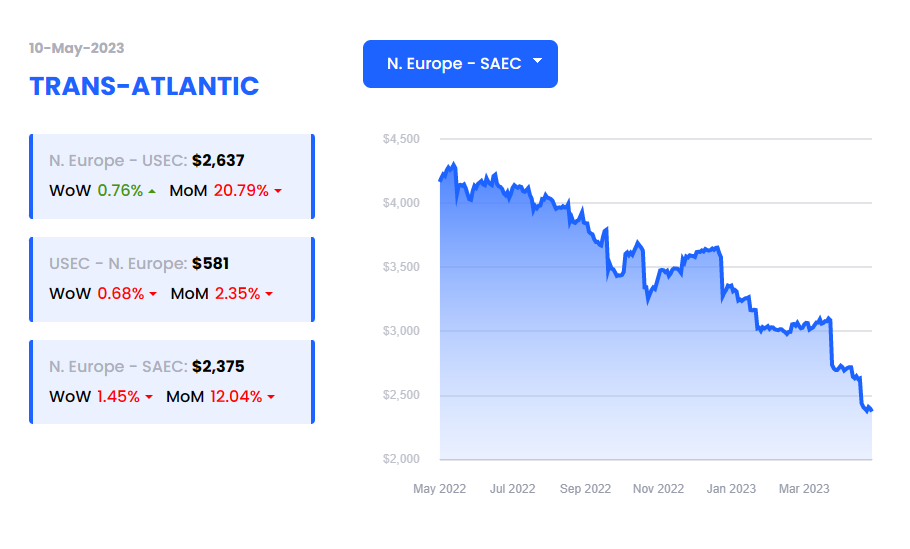910x549 pixels.
Task: Click red down arrow beside MoM 12.04%
Action: click(x=271, y=397)
